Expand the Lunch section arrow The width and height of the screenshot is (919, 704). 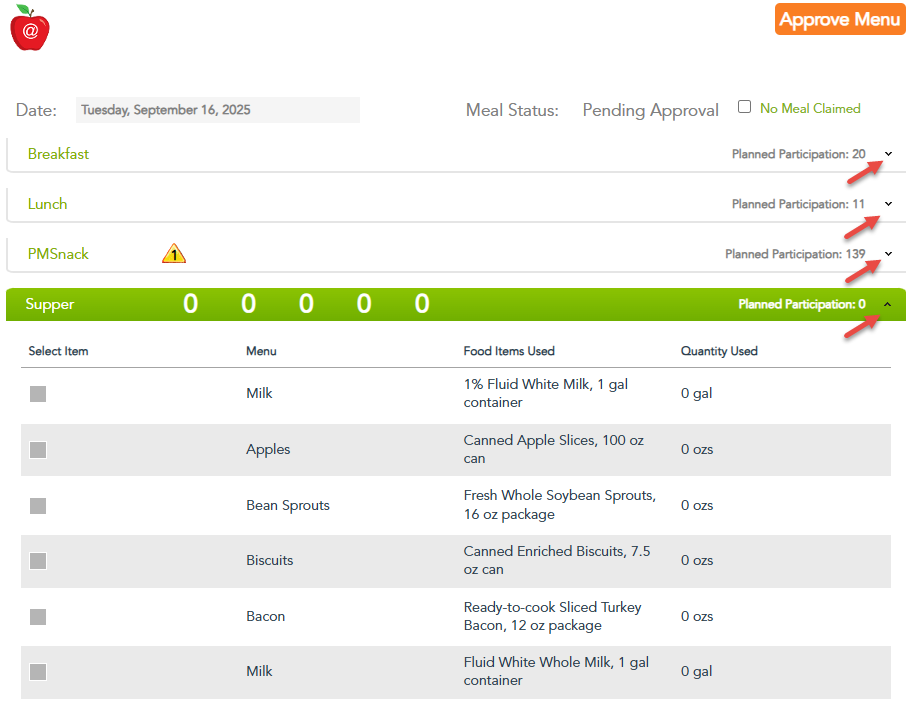[888, 204]
